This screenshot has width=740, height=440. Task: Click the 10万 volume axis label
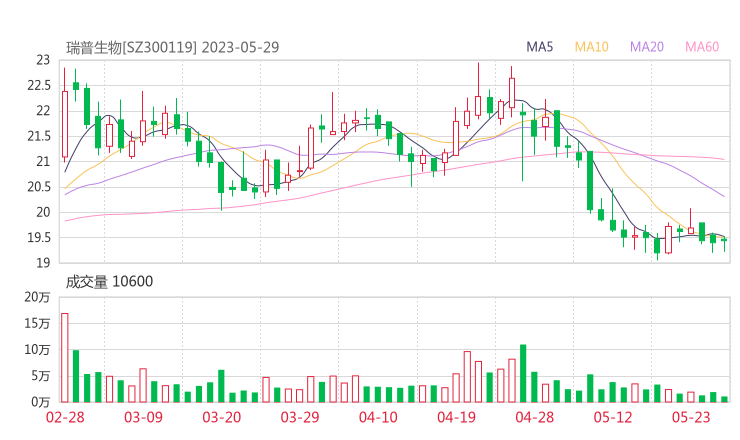pos(37,350)
